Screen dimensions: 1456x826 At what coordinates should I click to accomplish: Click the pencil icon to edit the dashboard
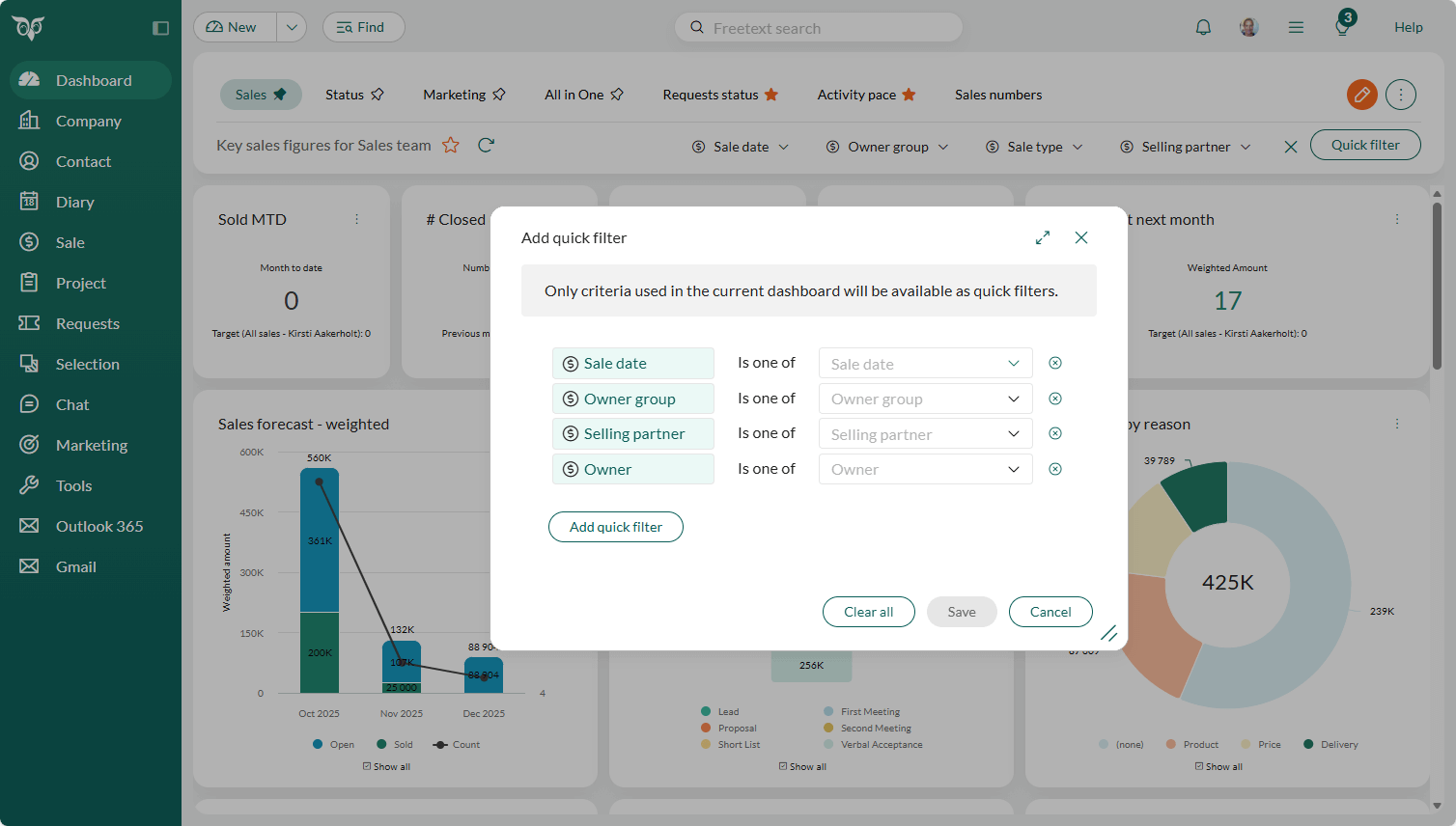point(1361,95)
